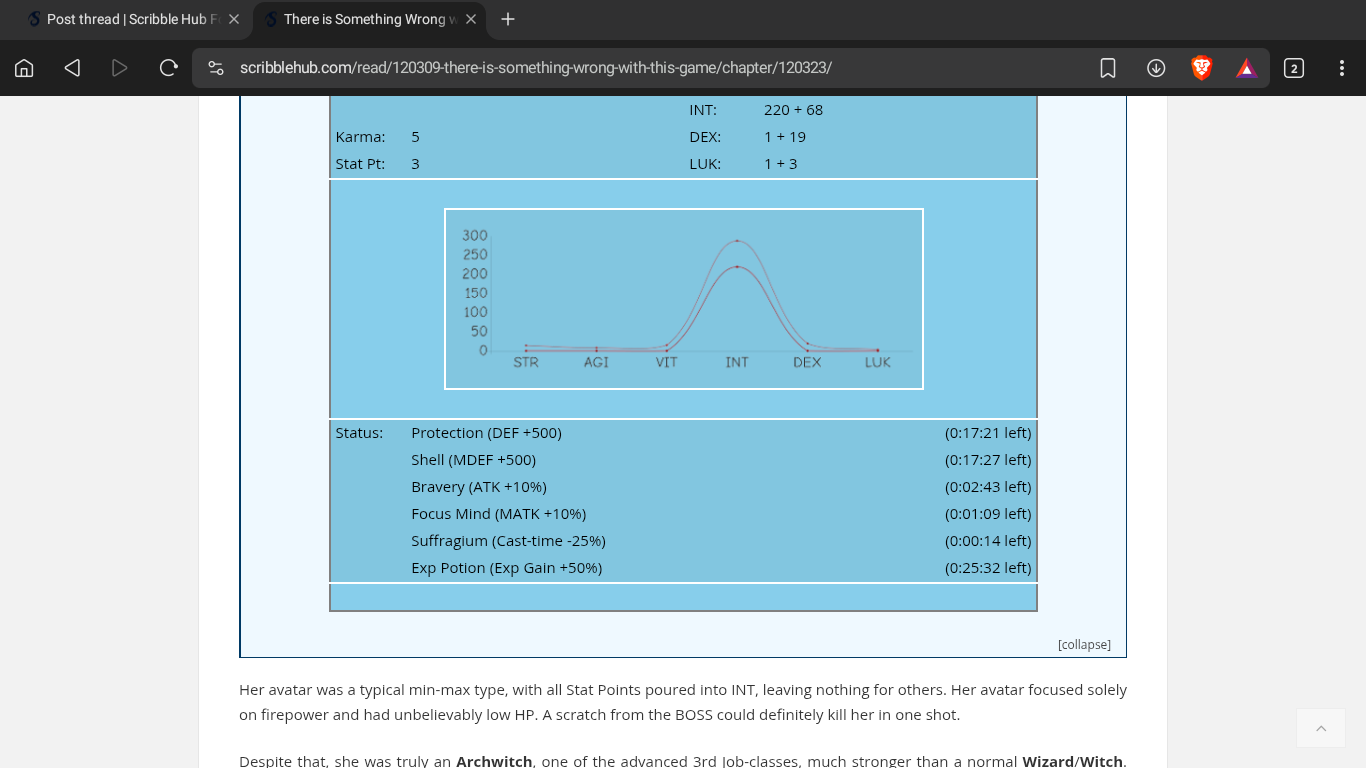Close the Post thread tab

234,19
